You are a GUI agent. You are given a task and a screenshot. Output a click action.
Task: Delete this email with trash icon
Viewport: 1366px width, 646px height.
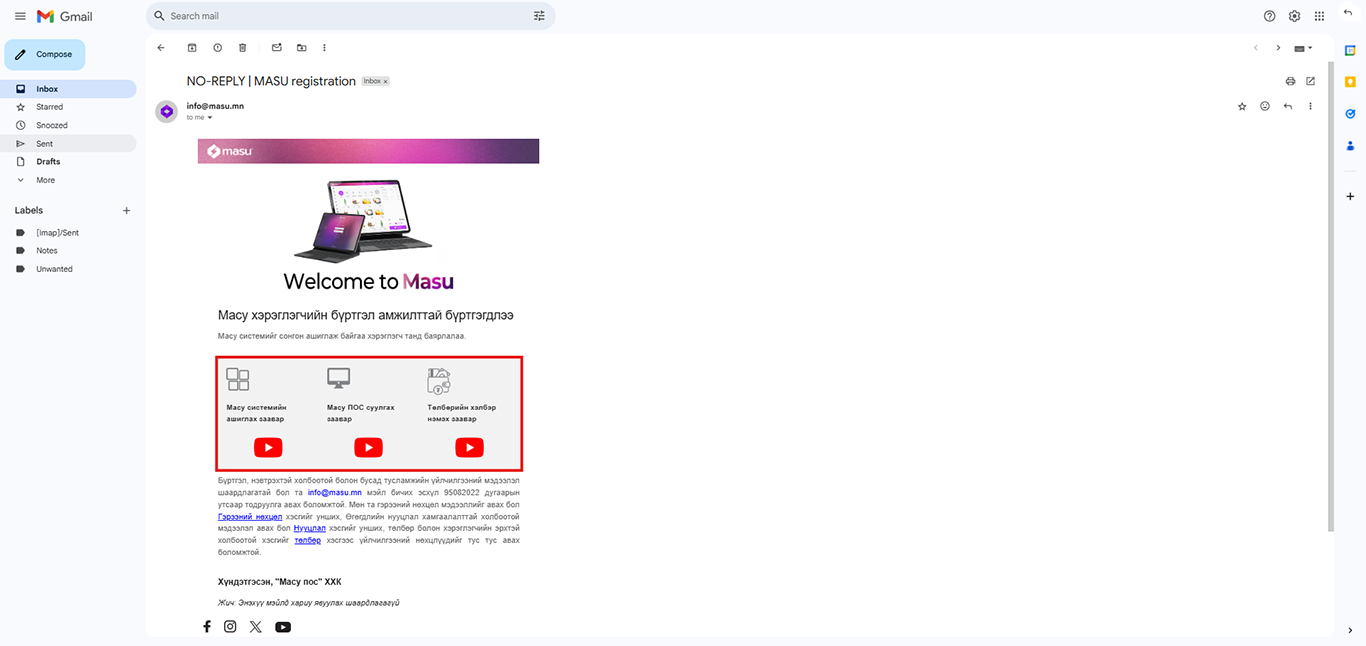[x=242, y=48]
